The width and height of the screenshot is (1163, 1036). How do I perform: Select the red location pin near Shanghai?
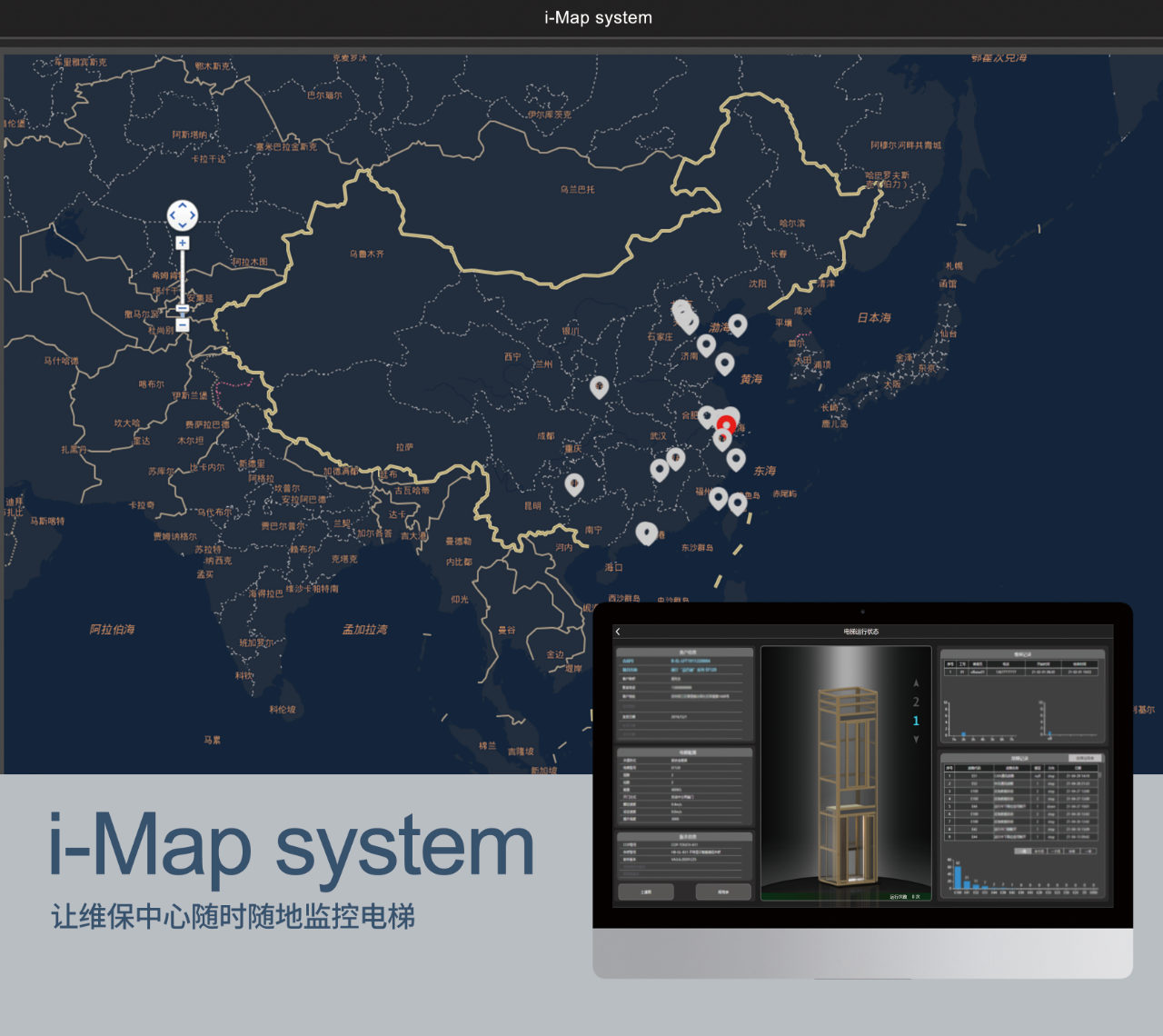coord(726,423)
